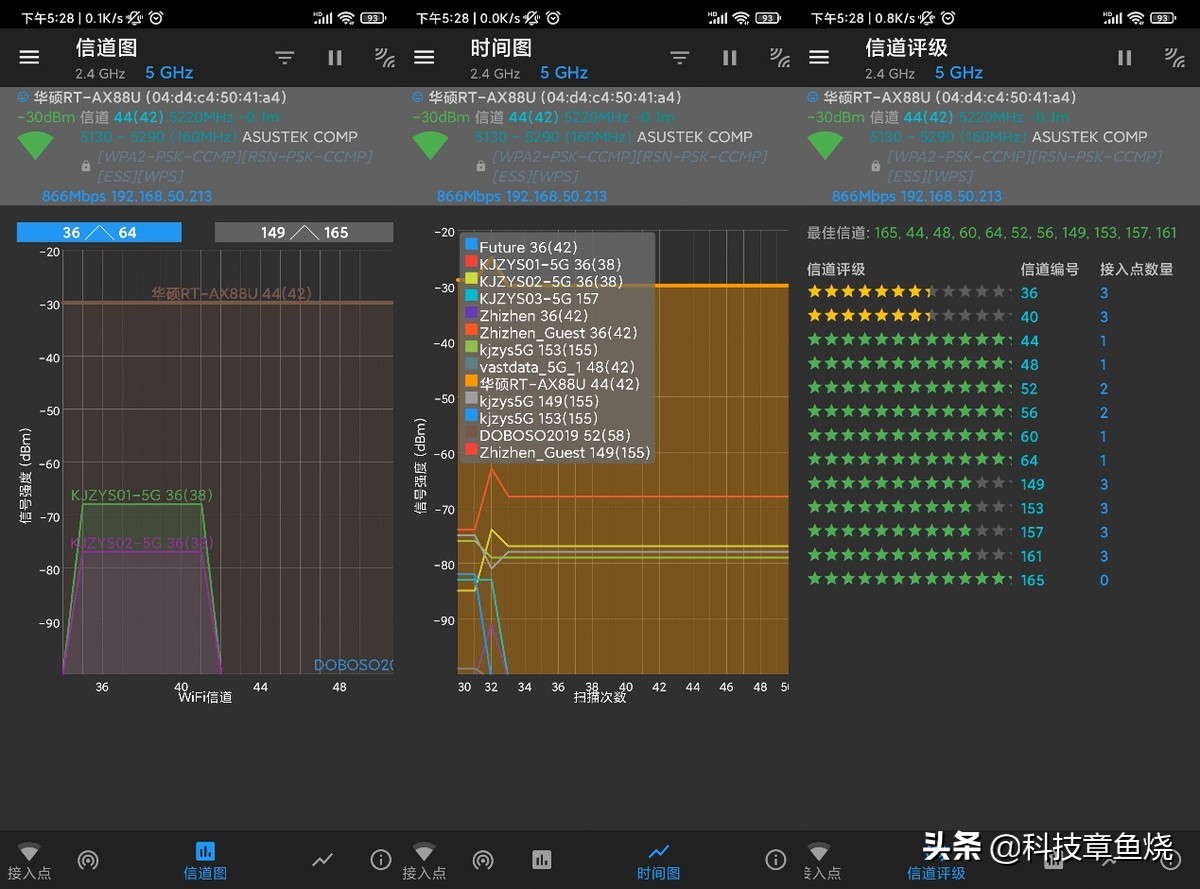Open the rightmost panel's hamburger menu
This screenshot has width=1200, height=889.
(x=819, y=57)
